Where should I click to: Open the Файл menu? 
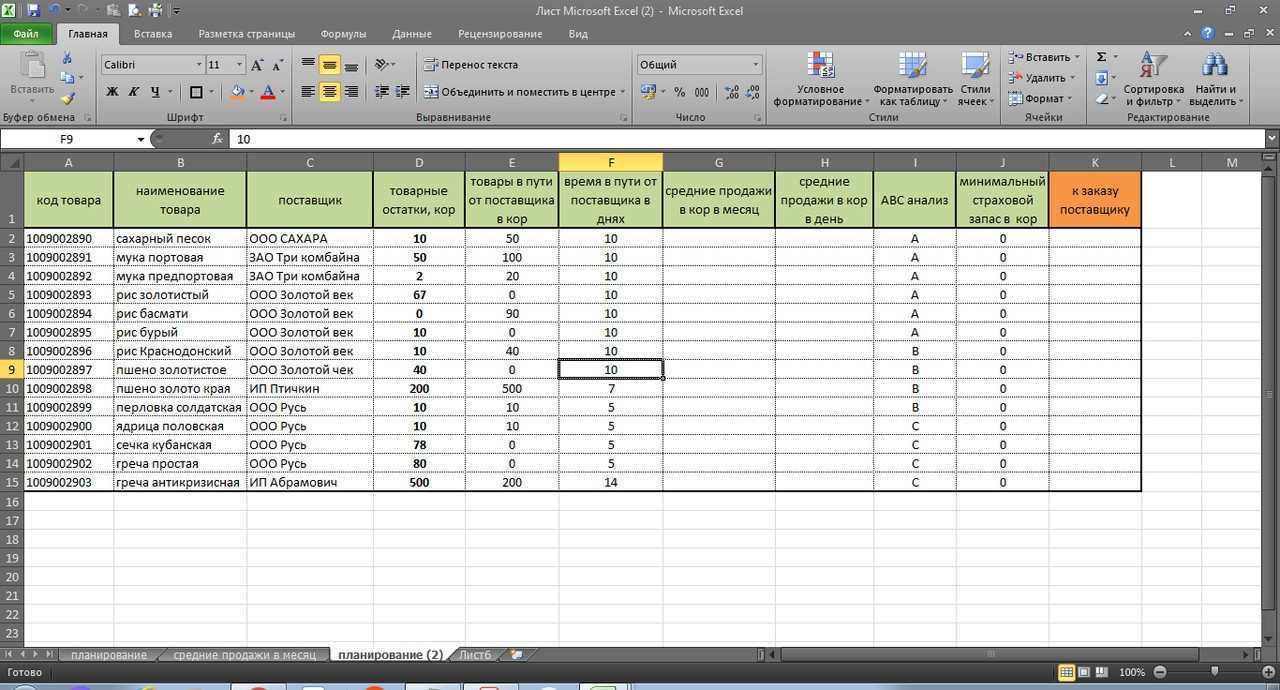pyautogui.click(x=25, y=33)
